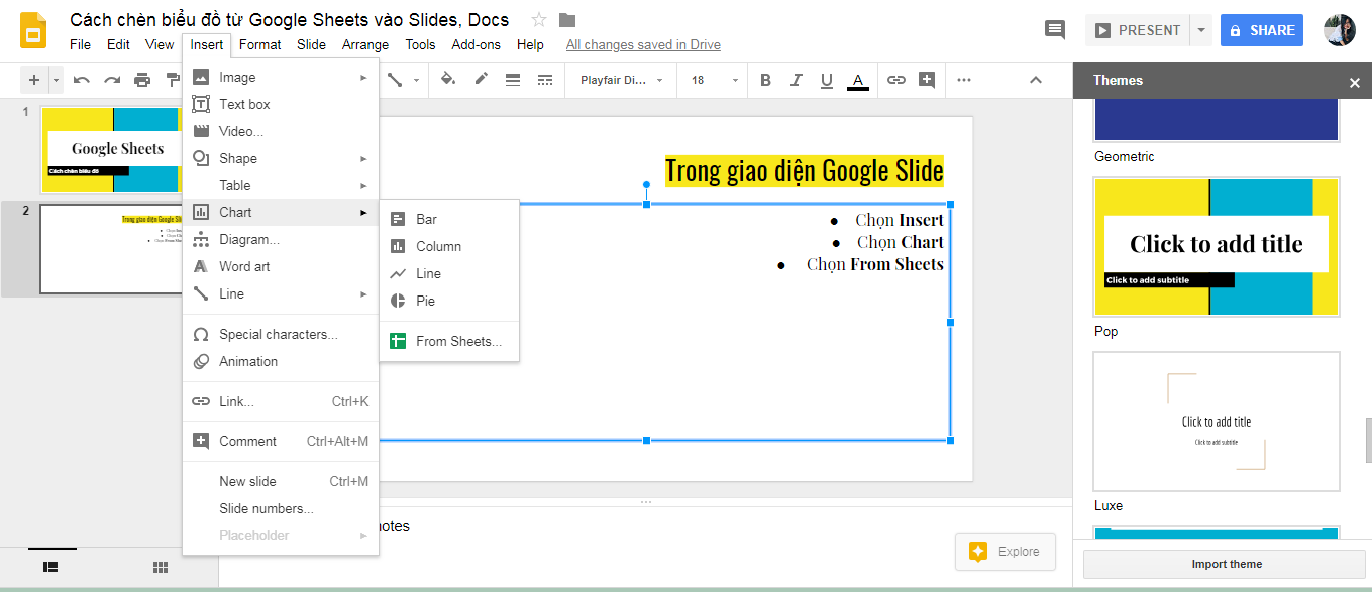Open the Edit menu
The width and height of the screenshot is (1372, 592).
[118, 44]
